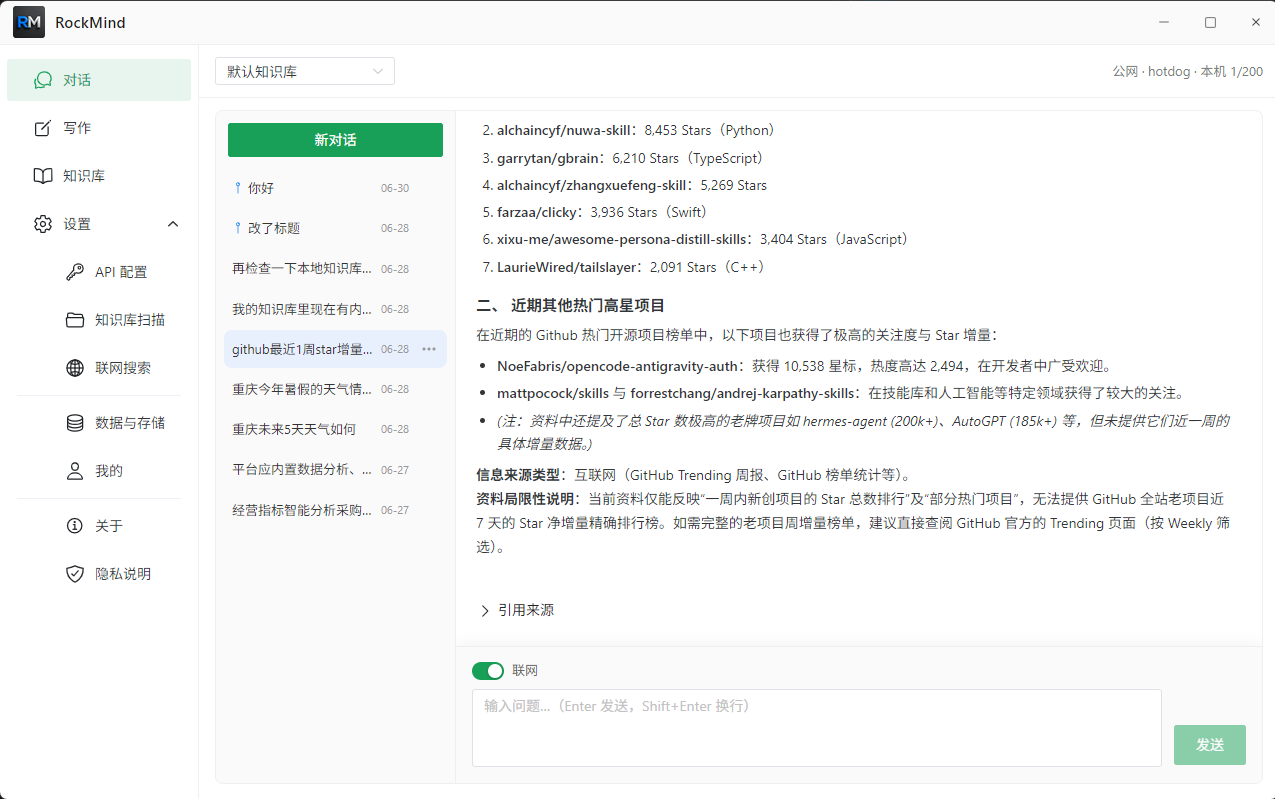This screenshot has height=799, width=1275.
Task: Click the alchaincyf/zhangxuefeng-skill list entry
Action: click(x=624, y=185)
